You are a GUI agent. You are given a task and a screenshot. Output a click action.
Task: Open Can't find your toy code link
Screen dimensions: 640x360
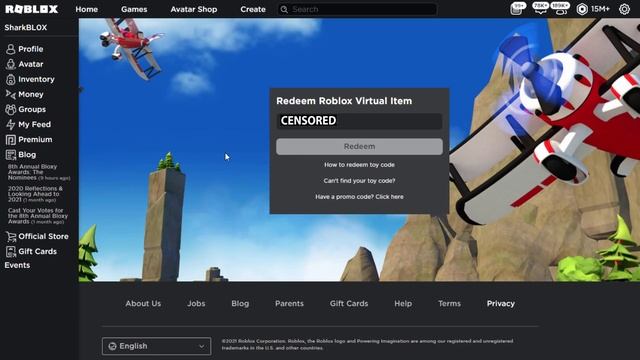[359, 181]
